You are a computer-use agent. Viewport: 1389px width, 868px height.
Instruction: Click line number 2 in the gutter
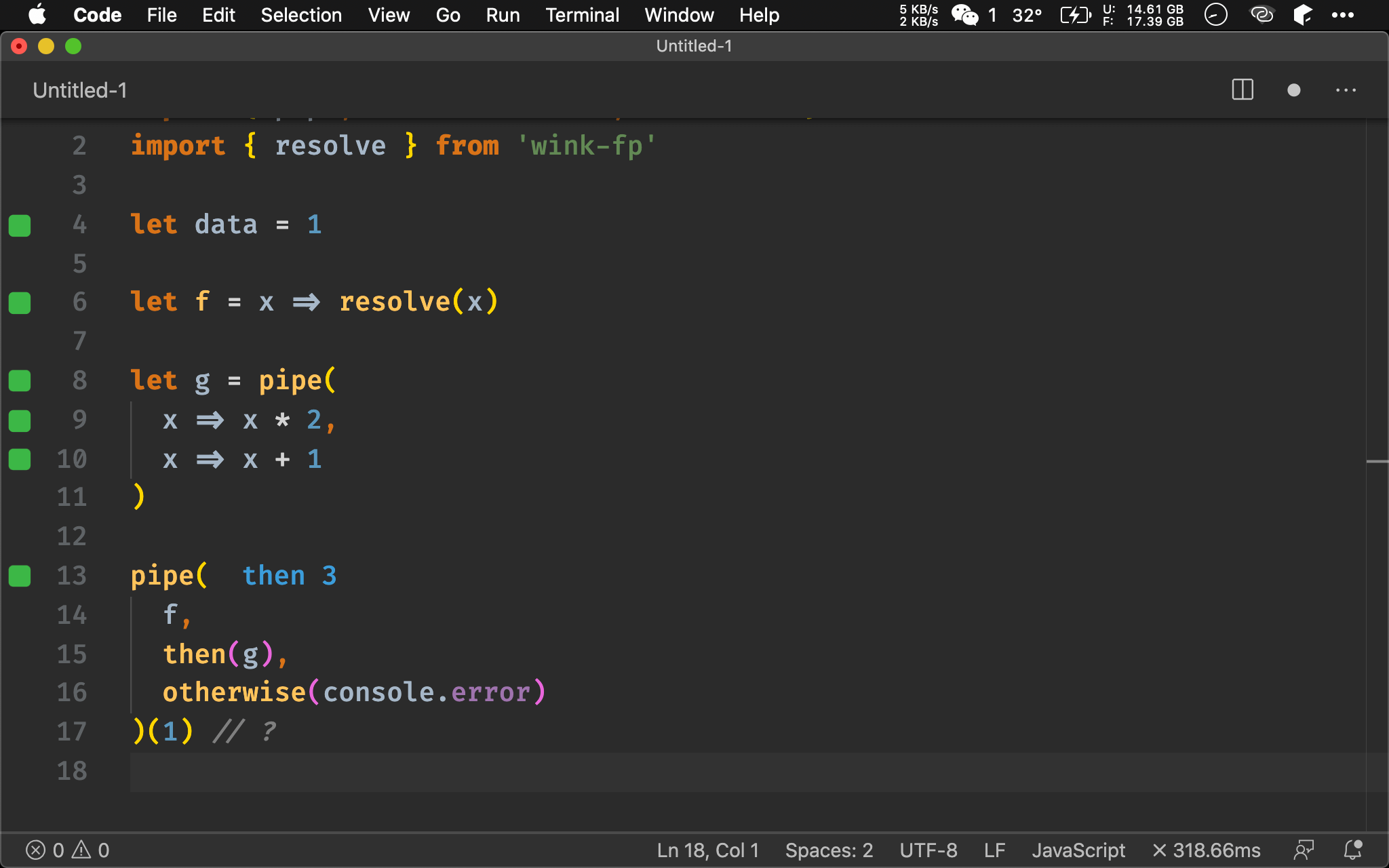pos(79,146)
